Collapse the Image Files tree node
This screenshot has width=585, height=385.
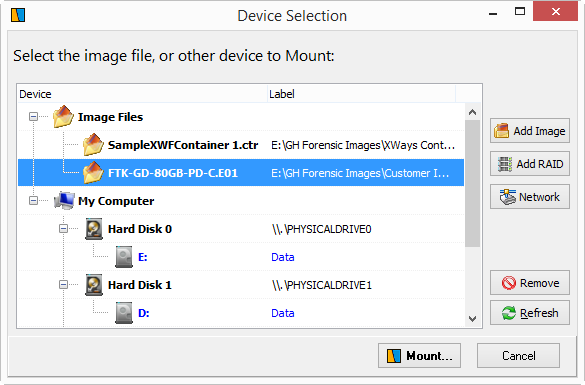click(x=33, y=117)
